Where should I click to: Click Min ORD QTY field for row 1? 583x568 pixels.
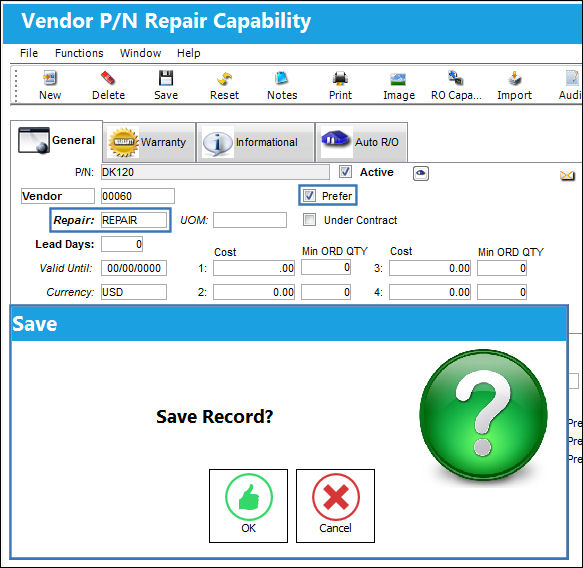[x=326, y=267]
